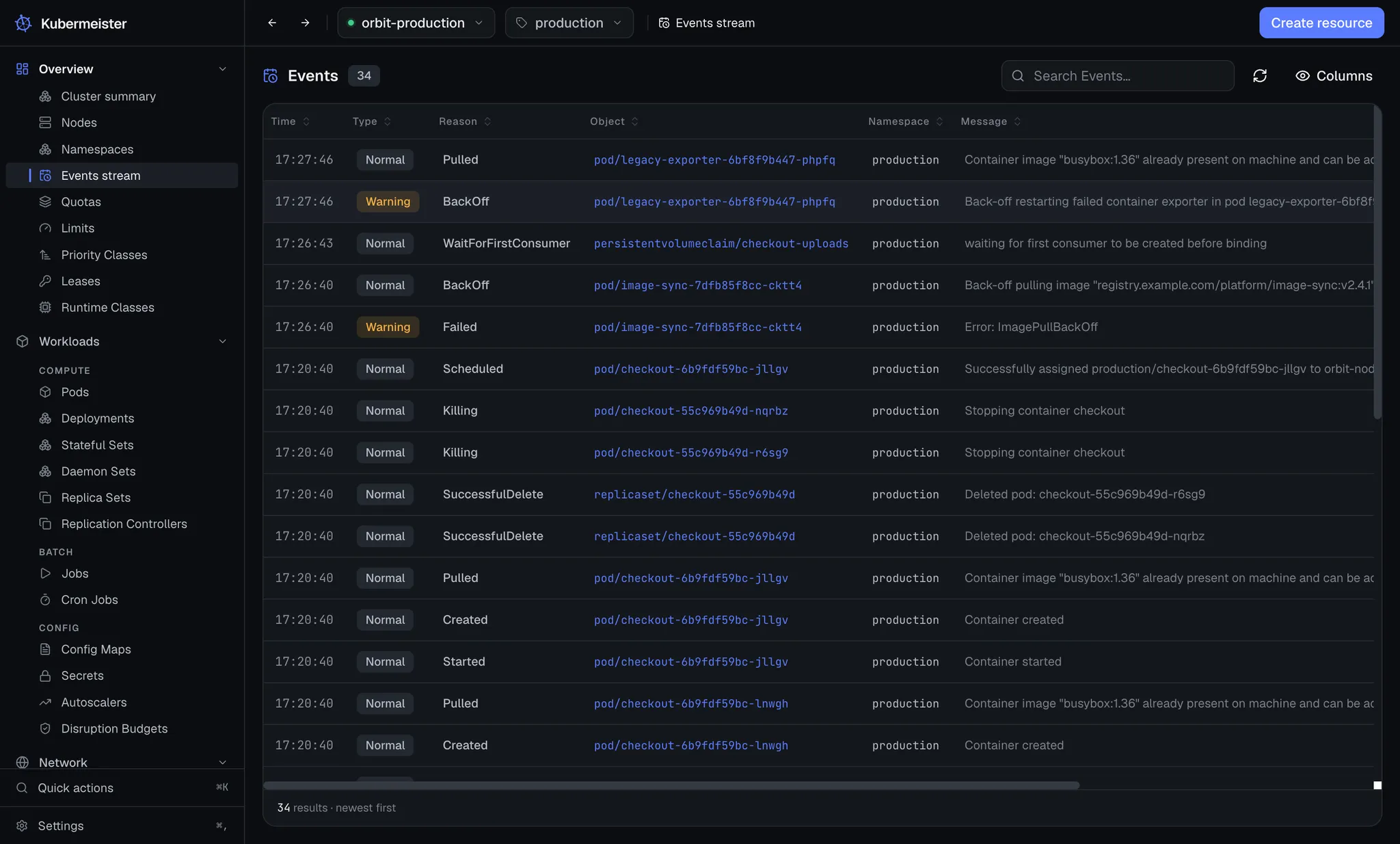Click the 34 events count badge
The image size is (1400, 844).
364,76
